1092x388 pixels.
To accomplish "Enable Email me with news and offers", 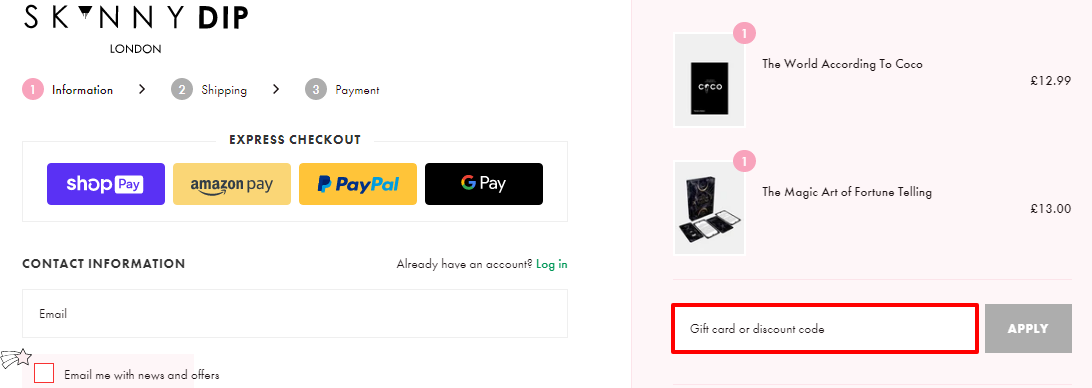I will pos(44,373).
